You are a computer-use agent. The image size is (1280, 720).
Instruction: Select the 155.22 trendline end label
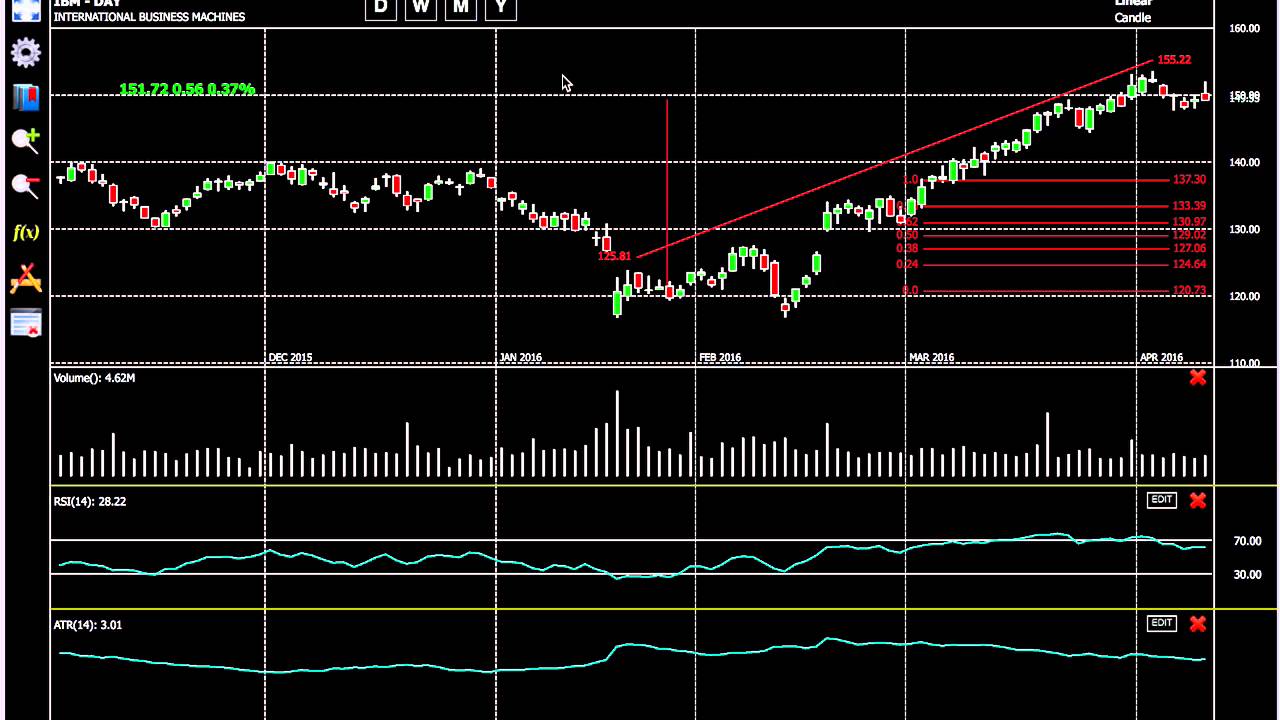1174,60
